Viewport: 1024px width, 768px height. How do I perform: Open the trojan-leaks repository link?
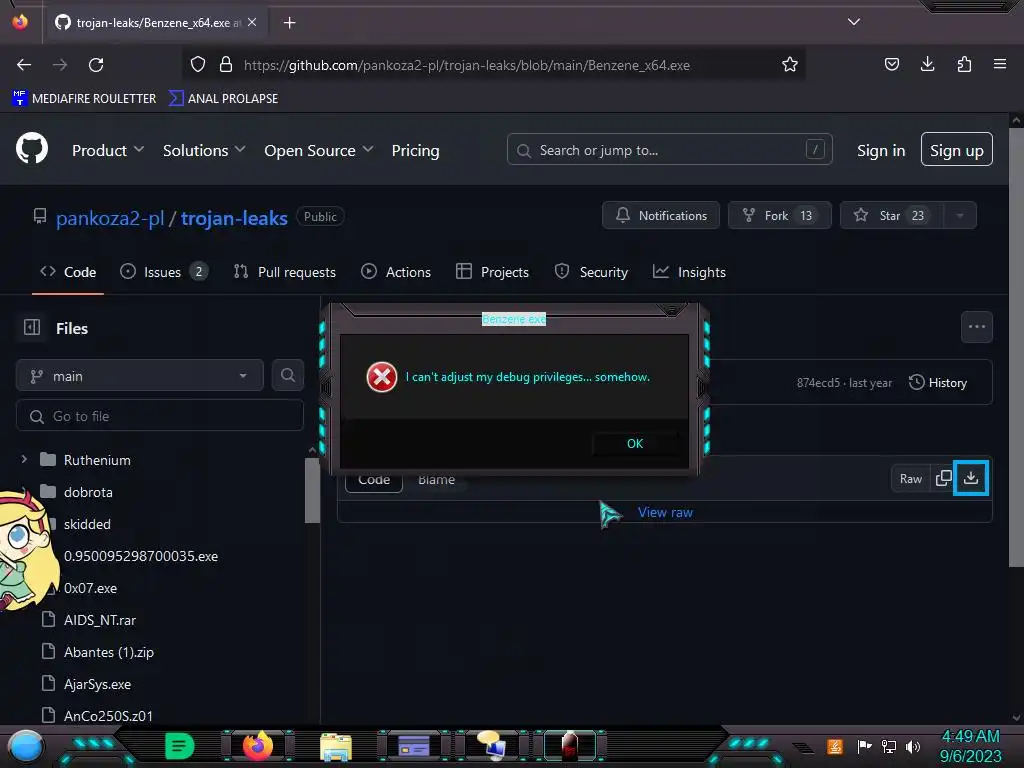click(234, 217)
